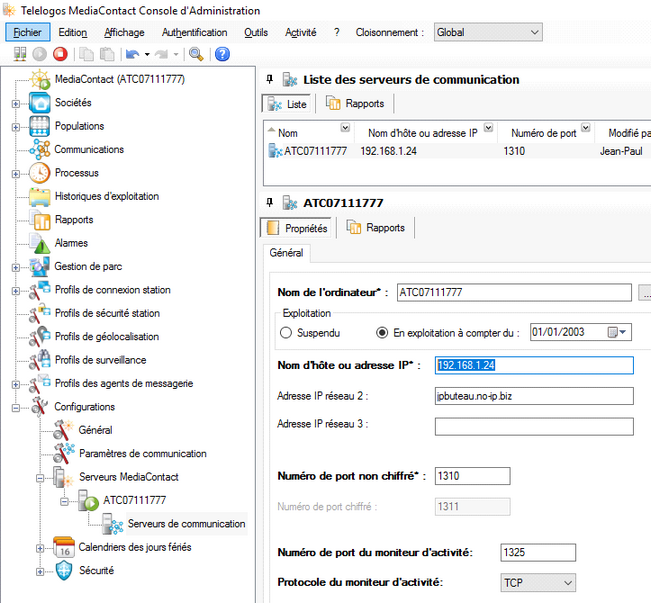Select the Général properties tab
Screen dimensions: 651x603
(x=286, y=253)
